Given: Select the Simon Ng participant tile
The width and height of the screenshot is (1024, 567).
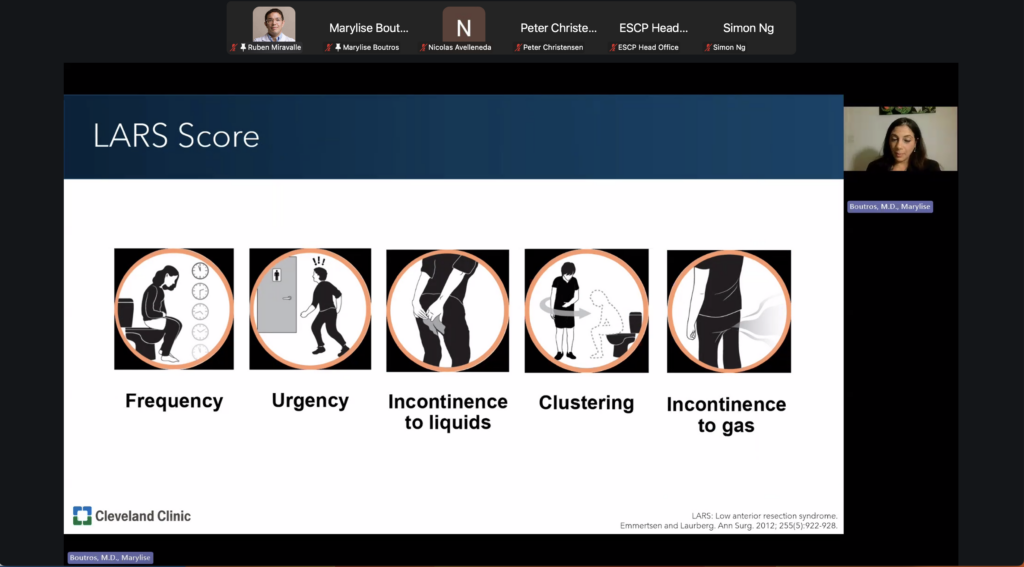Looking at the screenshot, I should click(x=748, y=28).
